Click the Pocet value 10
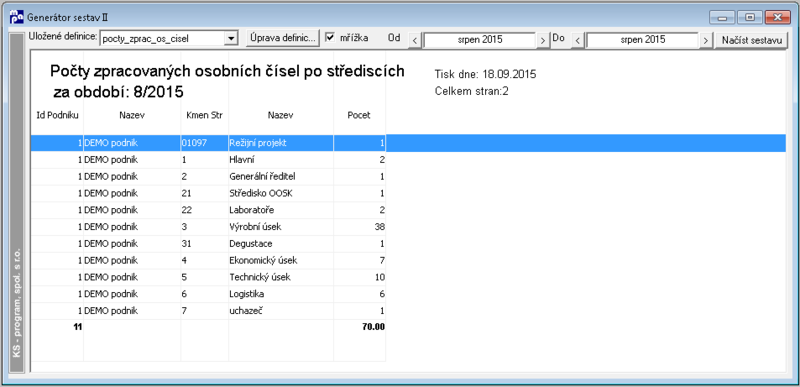Viewport: 800px width, 387px height. click(380, 277)
